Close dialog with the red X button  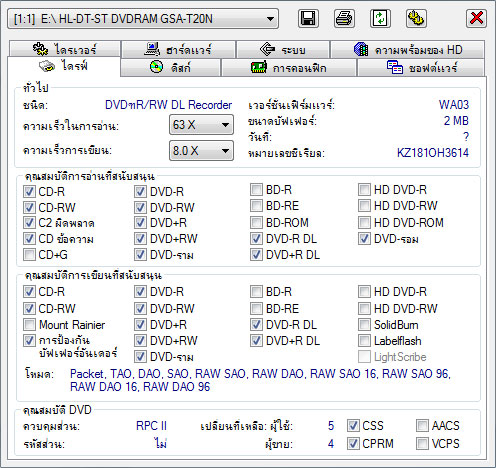pyautogui.click(x=476, y=18)
